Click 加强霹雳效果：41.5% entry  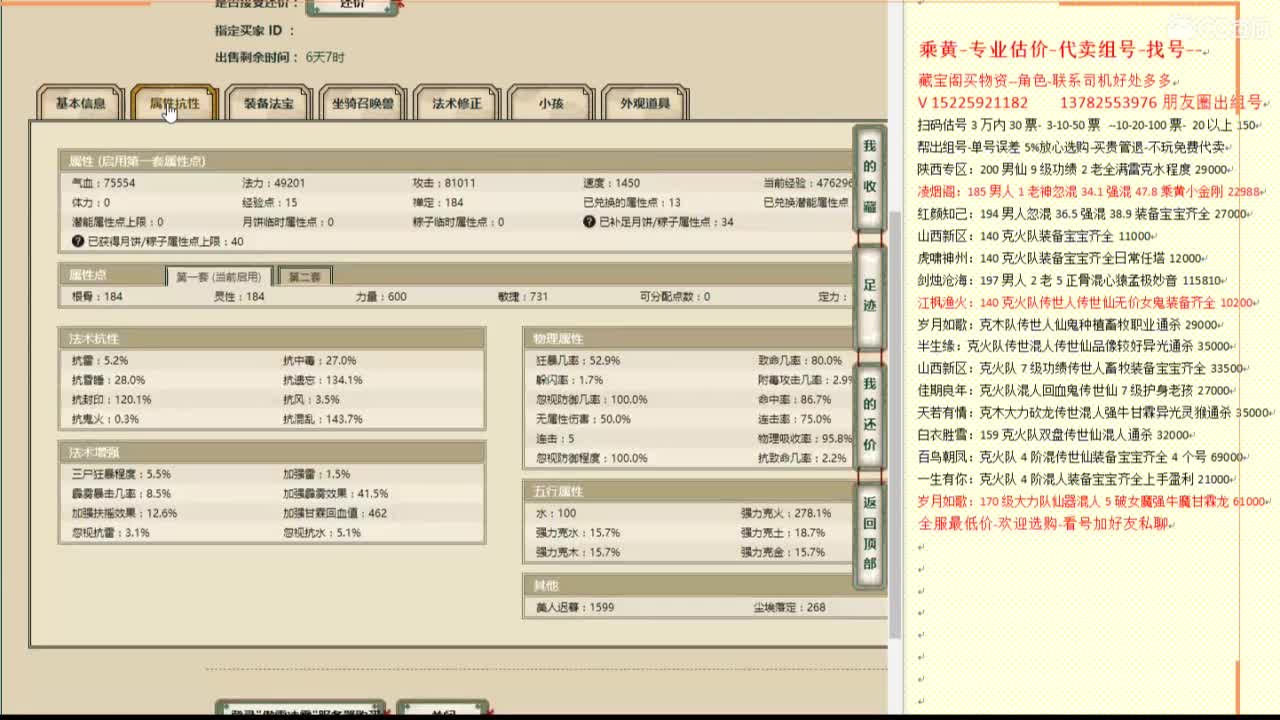click(x=336, y=494)
